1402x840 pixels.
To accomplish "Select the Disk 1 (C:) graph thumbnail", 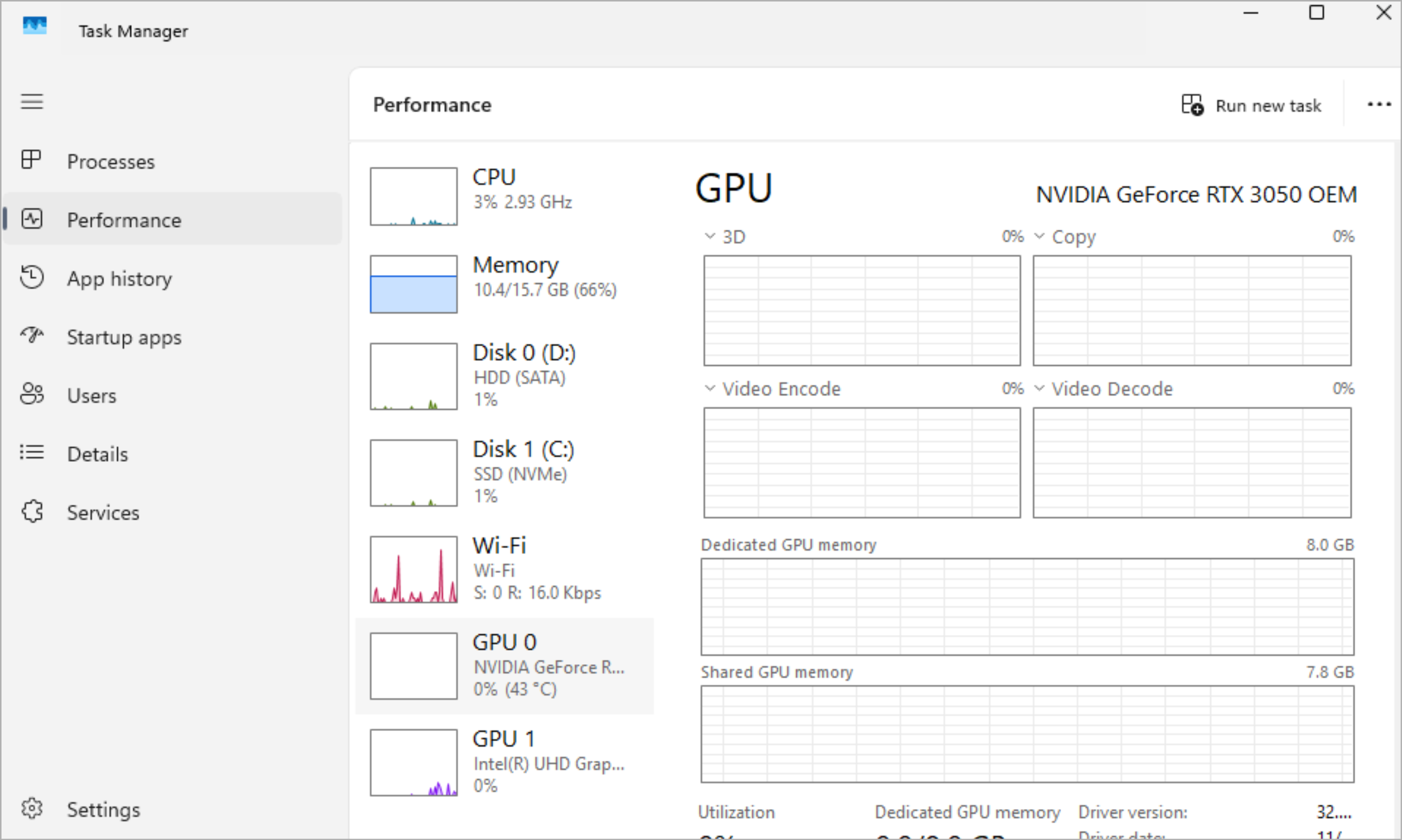I will [414, 473].
